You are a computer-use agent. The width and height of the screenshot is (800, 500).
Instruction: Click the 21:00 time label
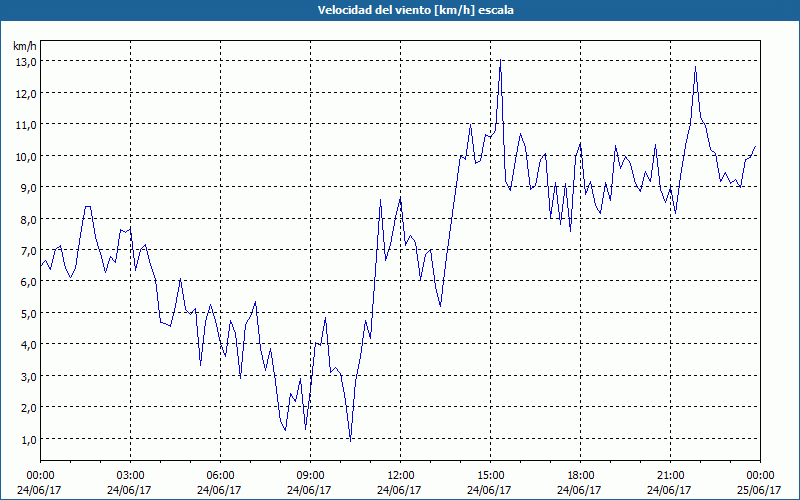click(x=670, y=476)
